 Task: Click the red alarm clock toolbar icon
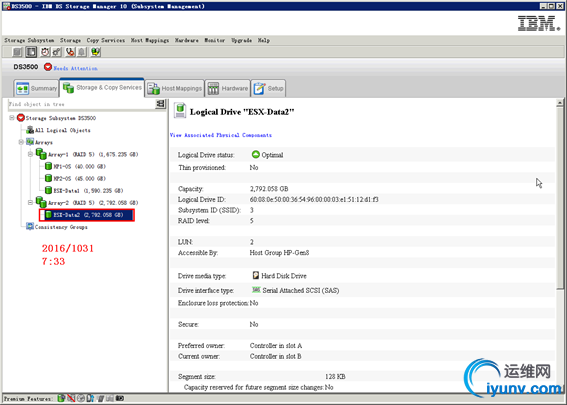click(x=45, y=52)
